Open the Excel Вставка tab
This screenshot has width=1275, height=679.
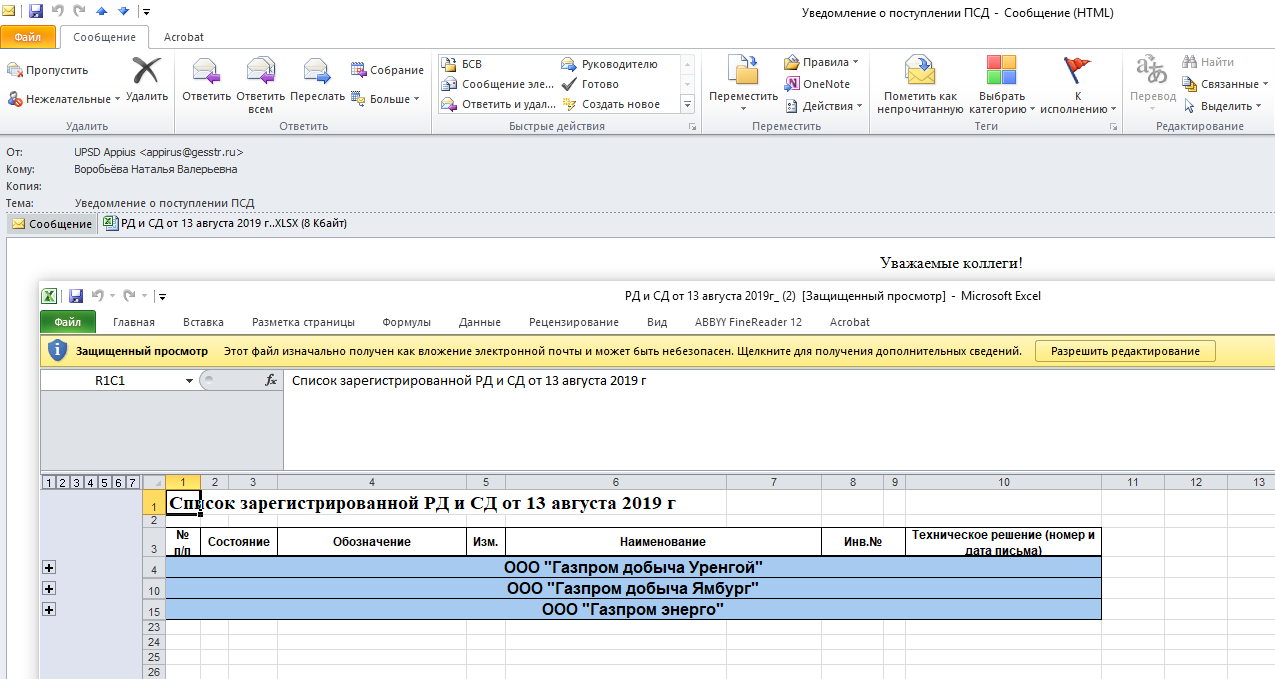coord(204,322)
